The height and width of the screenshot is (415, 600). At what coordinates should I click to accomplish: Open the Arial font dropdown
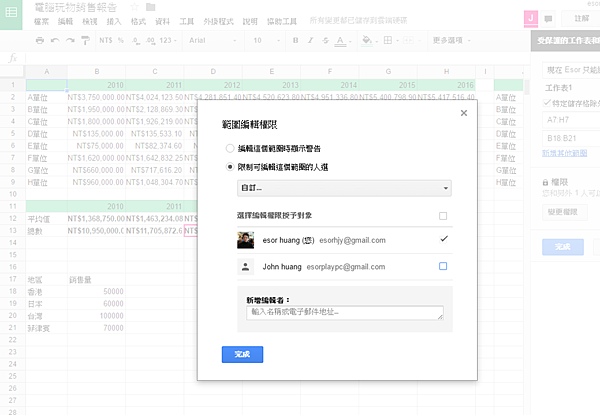pyautogui.click(x=212, y=40)
